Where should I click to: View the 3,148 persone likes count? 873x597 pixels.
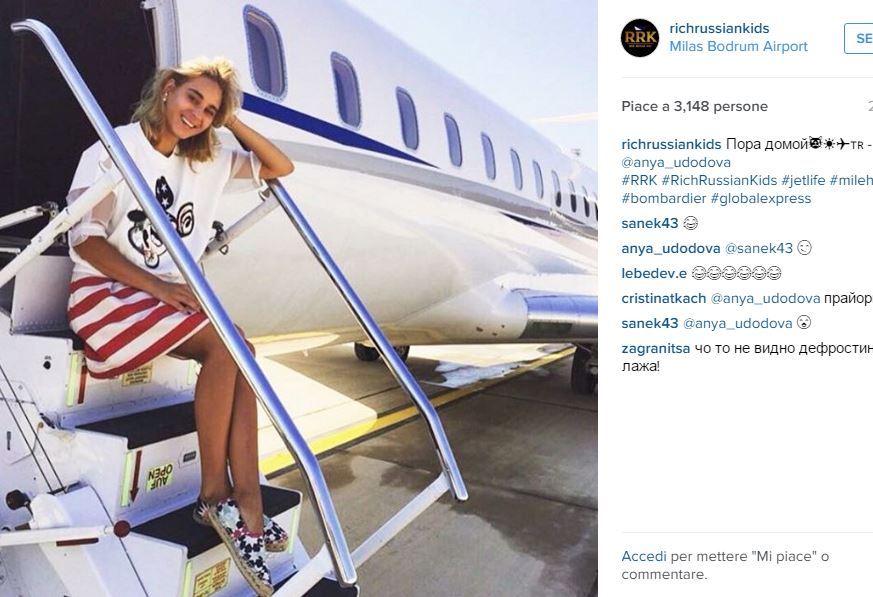[x=720, y=106]
